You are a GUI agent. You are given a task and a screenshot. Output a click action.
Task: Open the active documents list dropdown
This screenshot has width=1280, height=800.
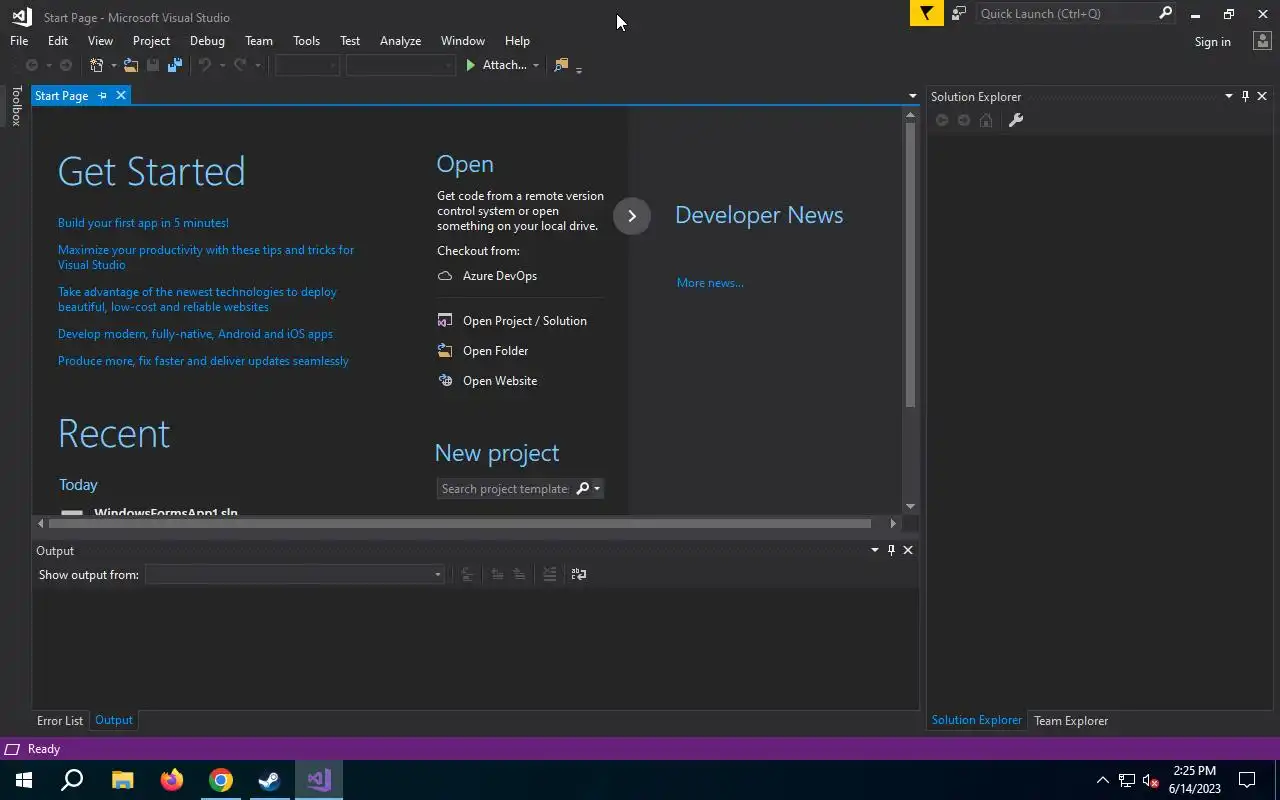coord(912,96)
